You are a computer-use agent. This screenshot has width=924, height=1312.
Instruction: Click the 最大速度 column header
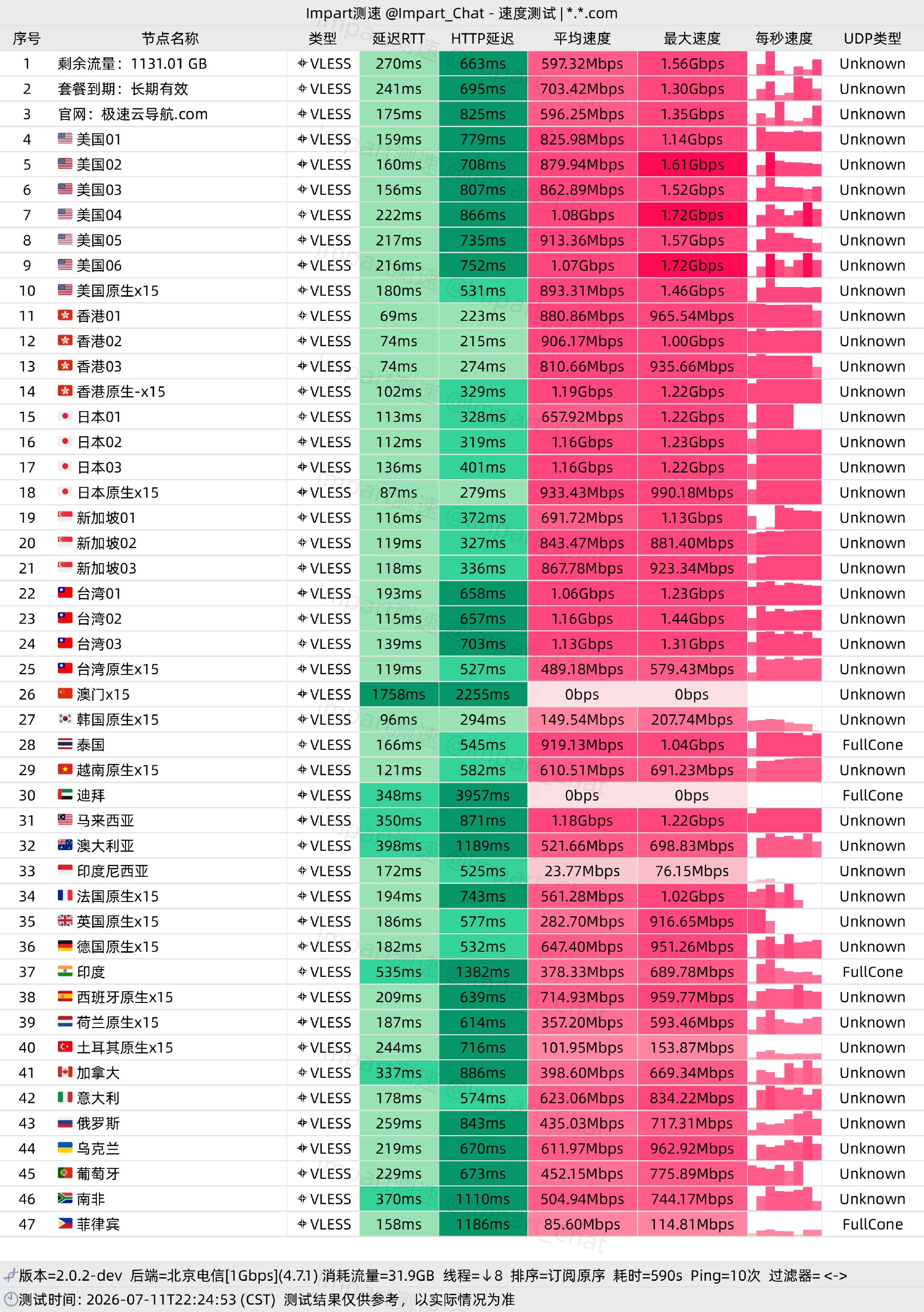click(x=692, y=38)
